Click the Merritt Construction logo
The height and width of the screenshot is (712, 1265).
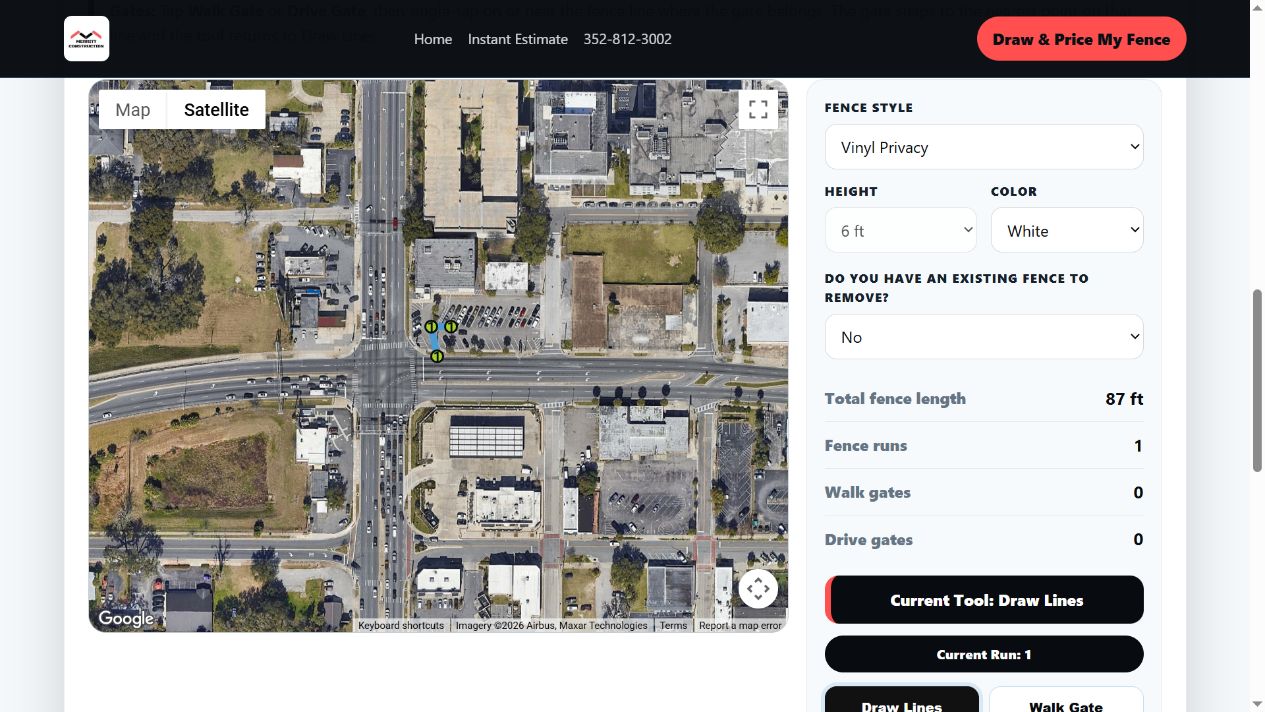click(86, 39)
